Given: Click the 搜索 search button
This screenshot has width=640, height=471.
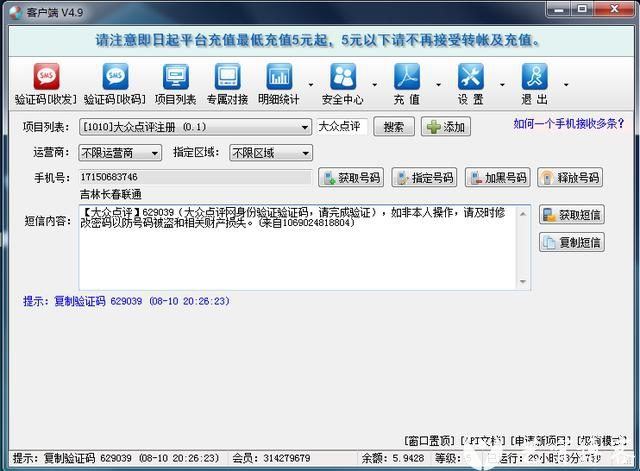Looking at the screenshot, I should 394,127.
